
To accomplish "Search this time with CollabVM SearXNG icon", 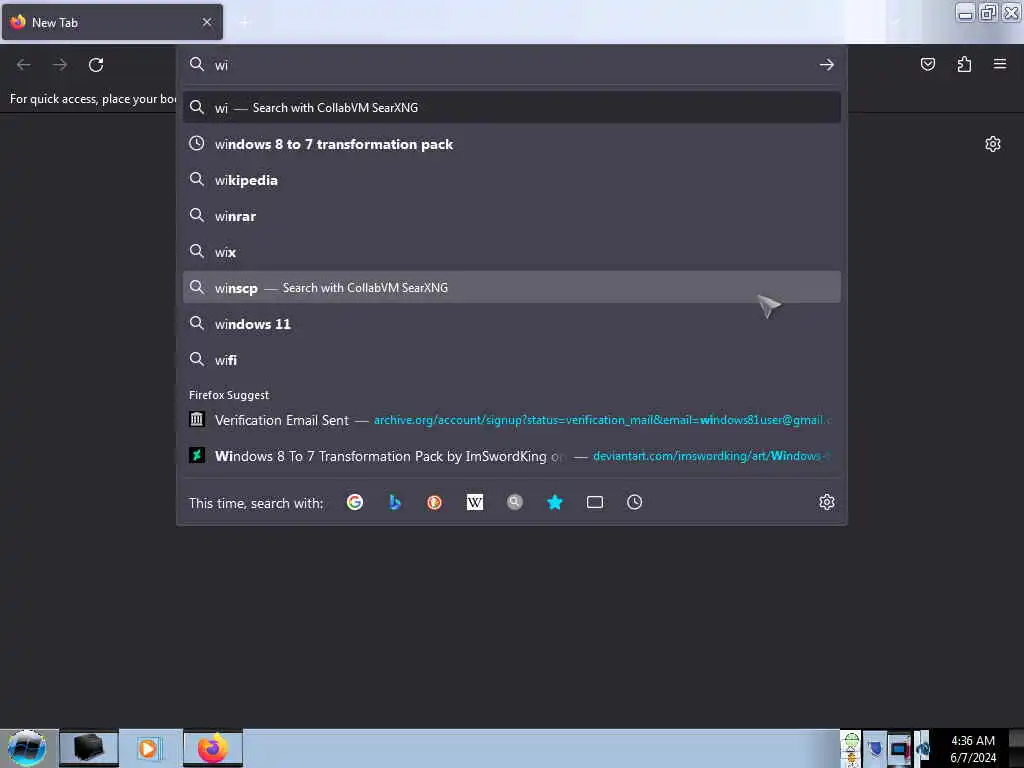I will pyautogui.click(x=515, y=502).
